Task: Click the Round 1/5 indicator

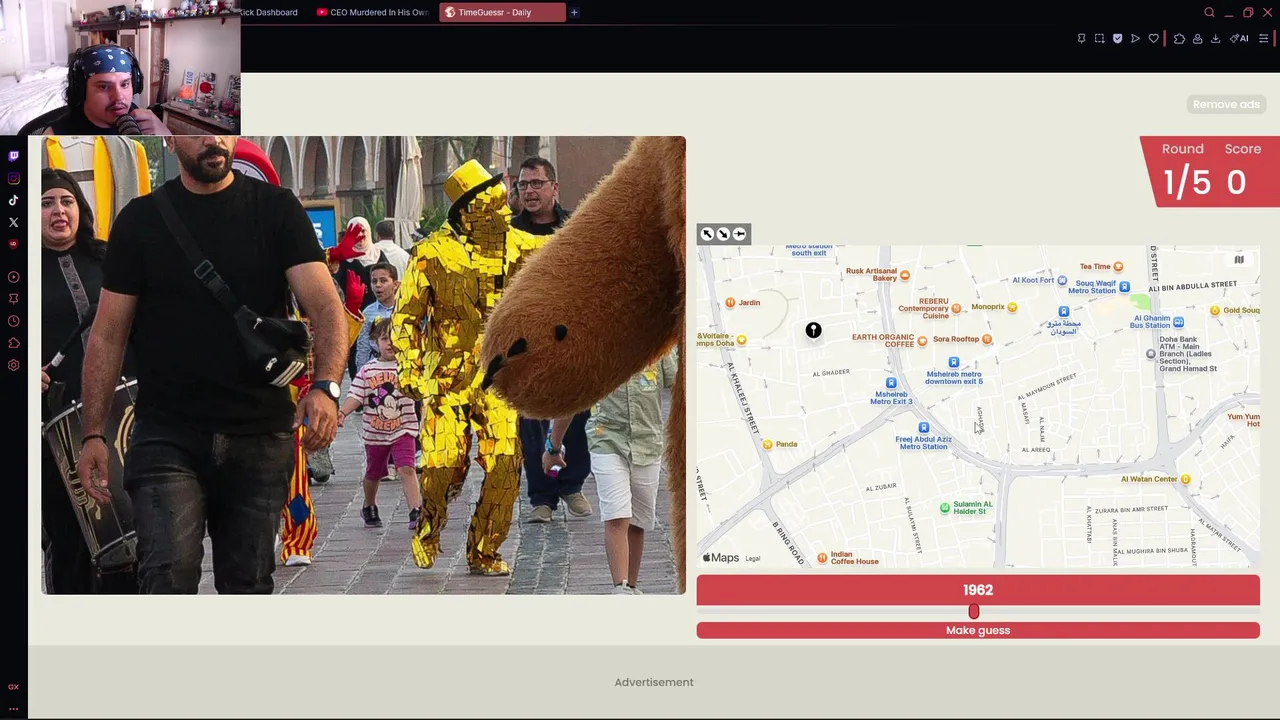Action: point(1185,172)
